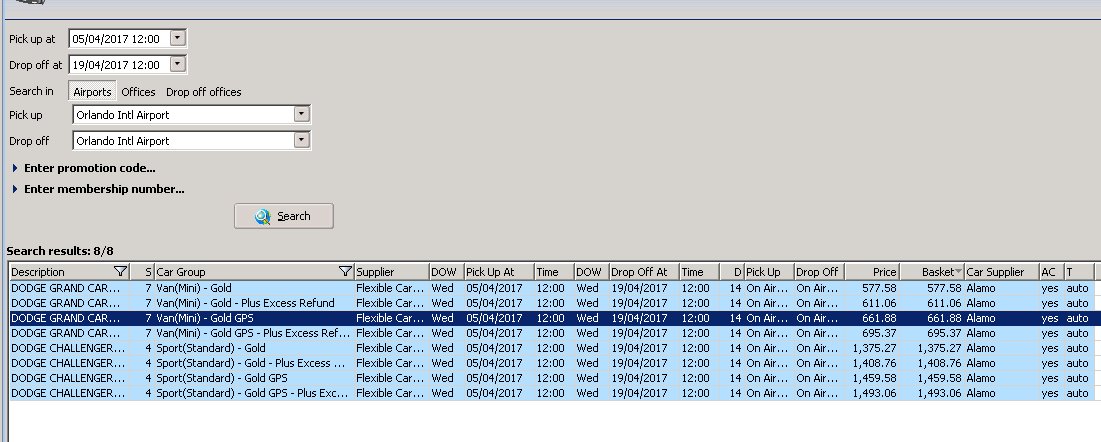Click the 1,493.06 price cell

[872, 393]
